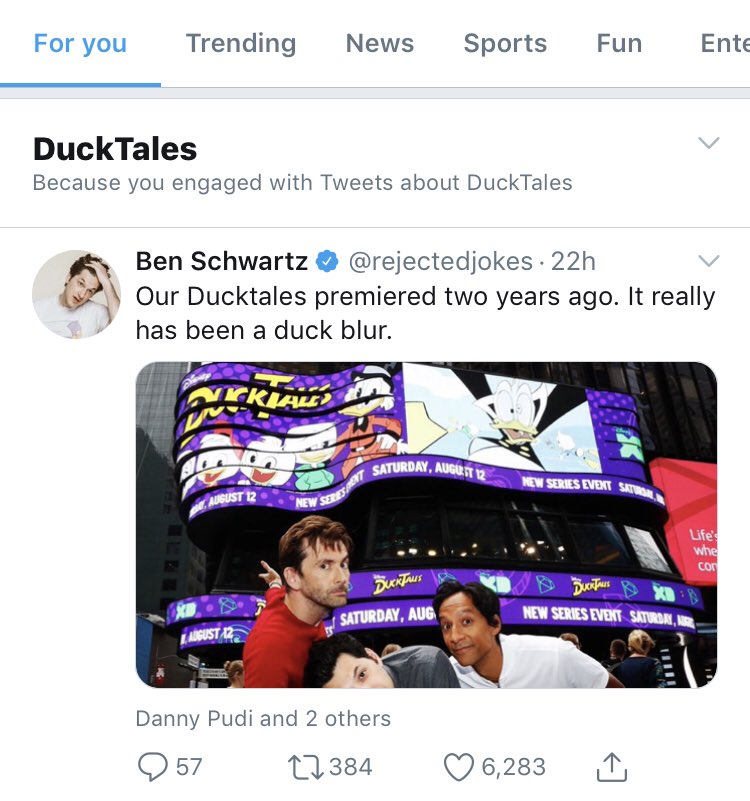Open the tweet options chevron
The height and width of the screenshot is (801, 750).
(x=708, y=261)
